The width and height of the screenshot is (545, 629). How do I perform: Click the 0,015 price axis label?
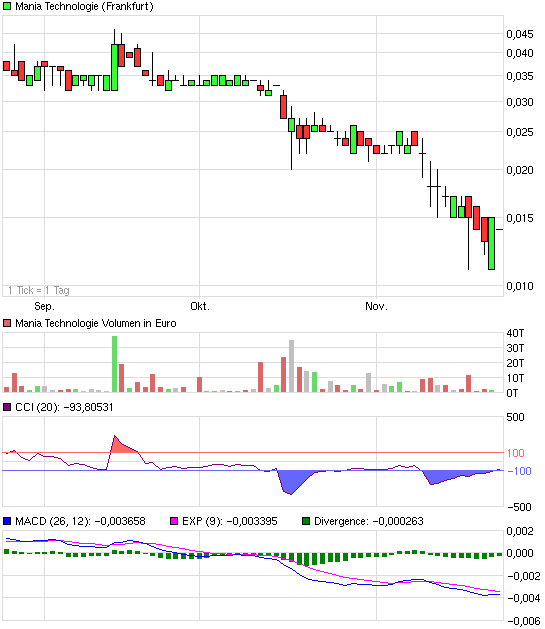[520, 218]
